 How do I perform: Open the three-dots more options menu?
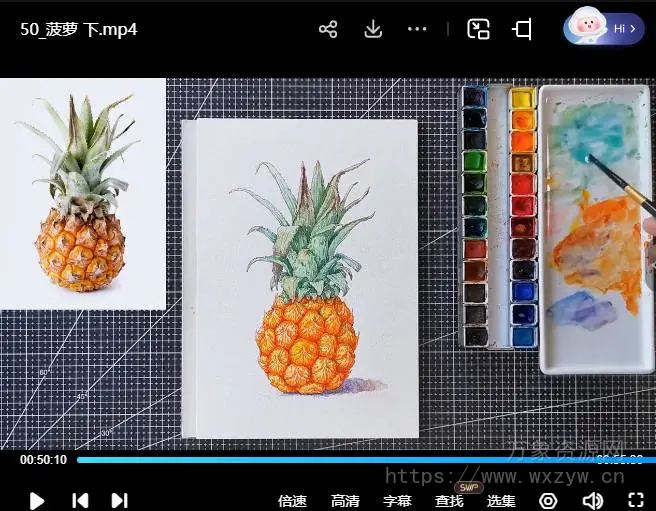(x=417, y=29)
